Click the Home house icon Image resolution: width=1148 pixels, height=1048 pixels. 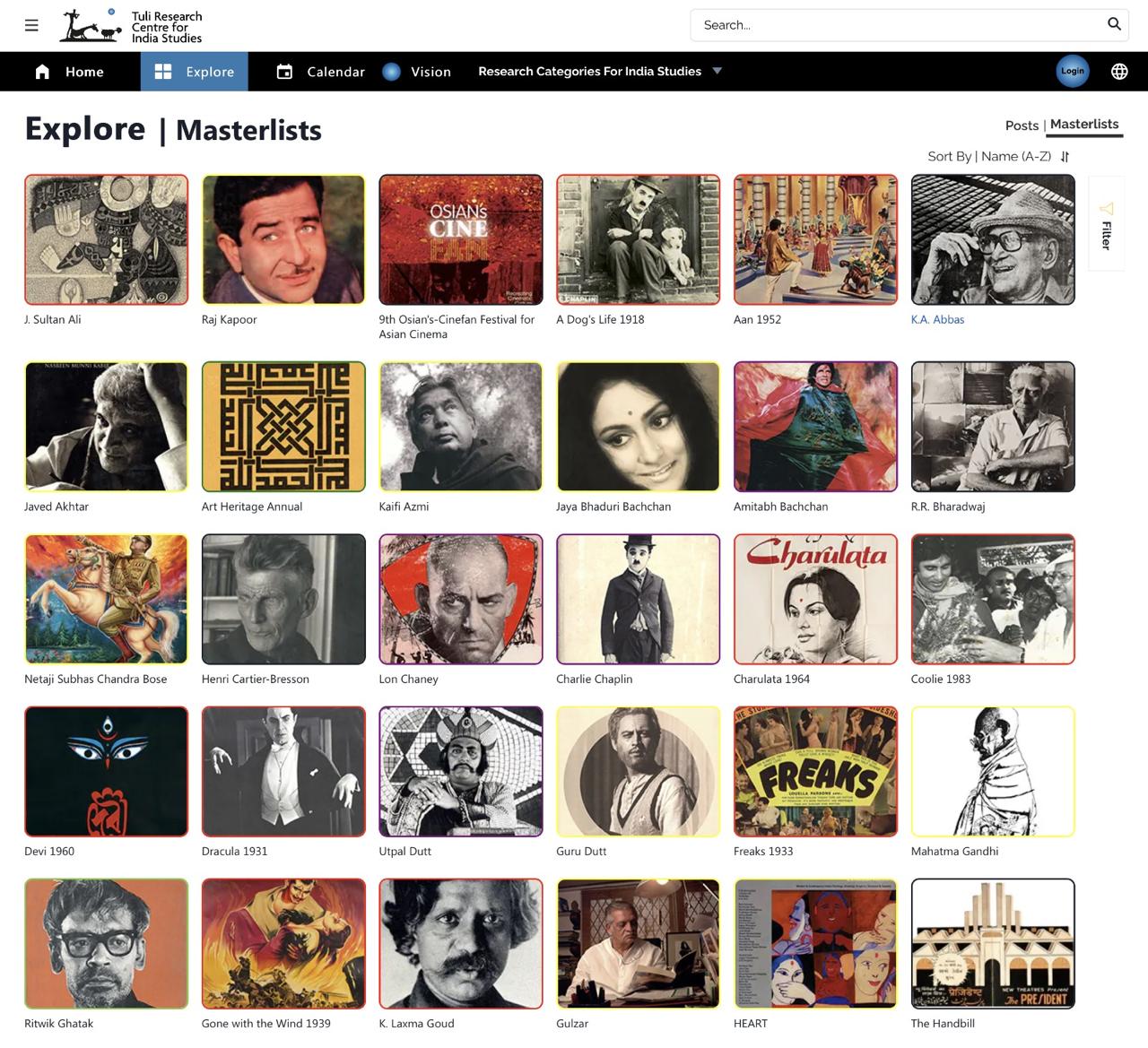[x=42, y=72]
